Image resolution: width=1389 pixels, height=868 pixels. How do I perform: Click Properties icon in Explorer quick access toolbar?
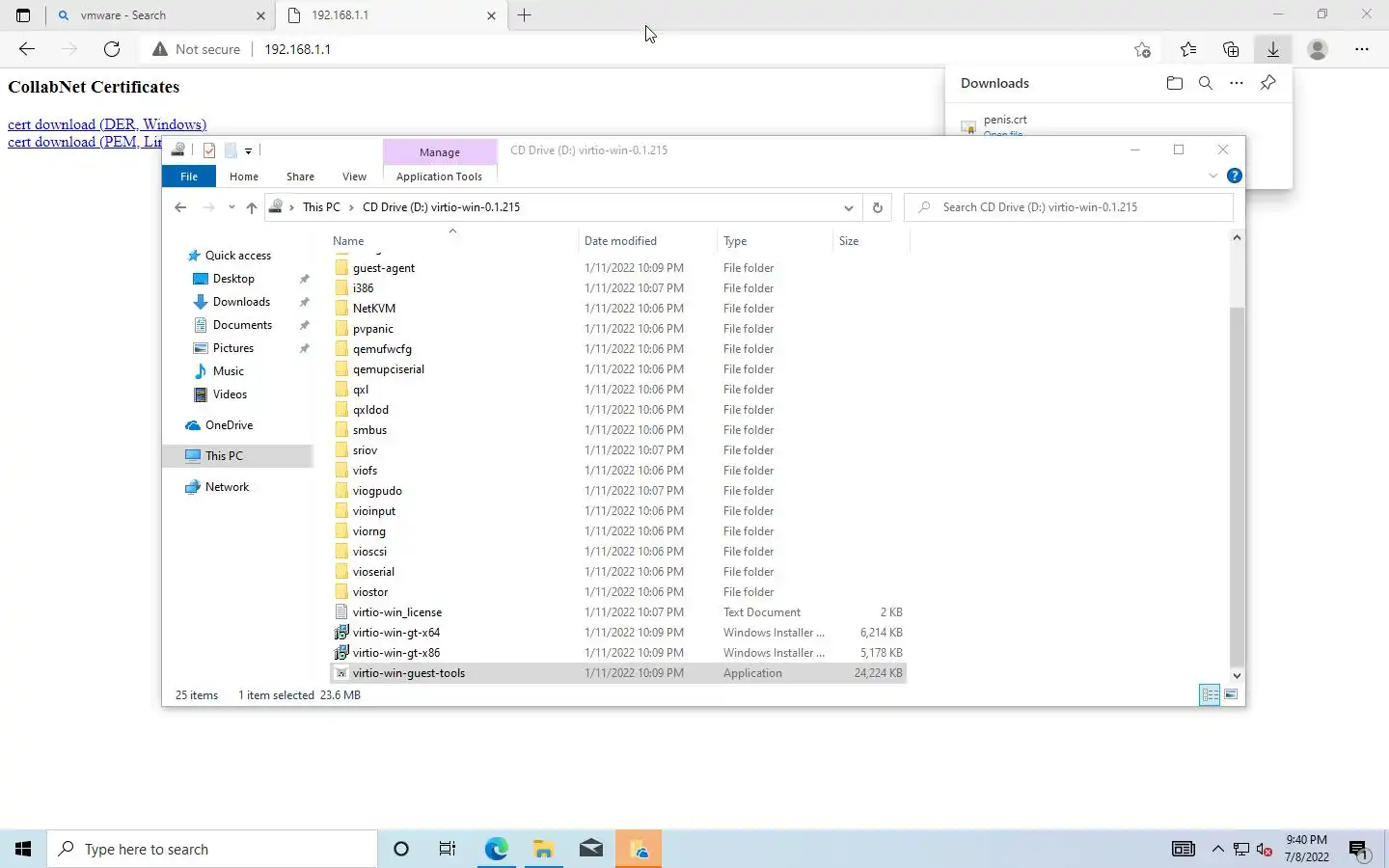pos(209,150)
